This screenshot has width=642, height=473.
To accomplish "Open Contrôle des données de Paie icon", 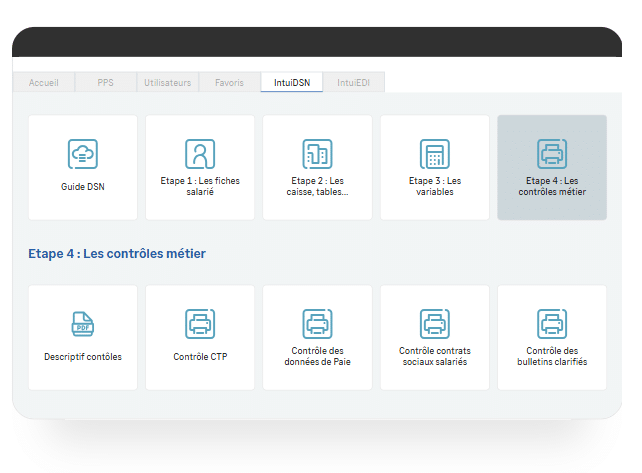I will (x=317, y=324).
